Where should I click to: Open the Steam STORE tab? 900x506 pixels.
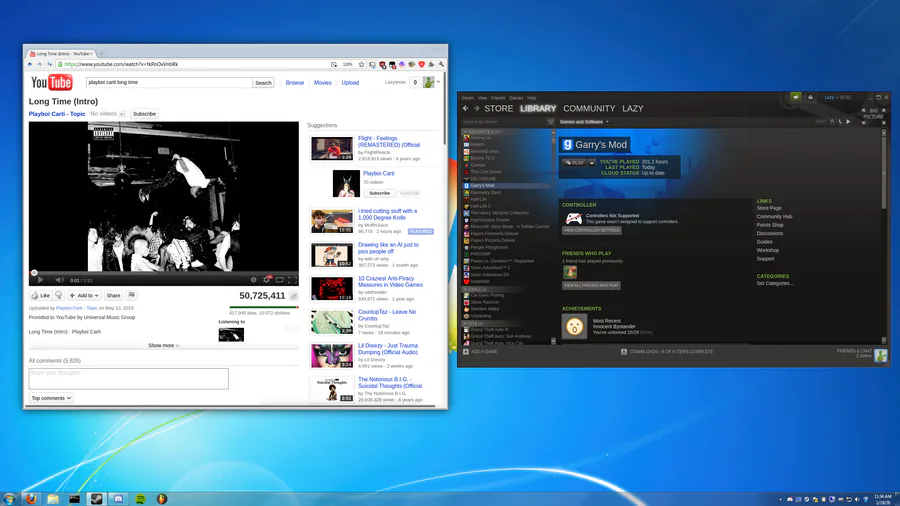[x=498, y=108]
